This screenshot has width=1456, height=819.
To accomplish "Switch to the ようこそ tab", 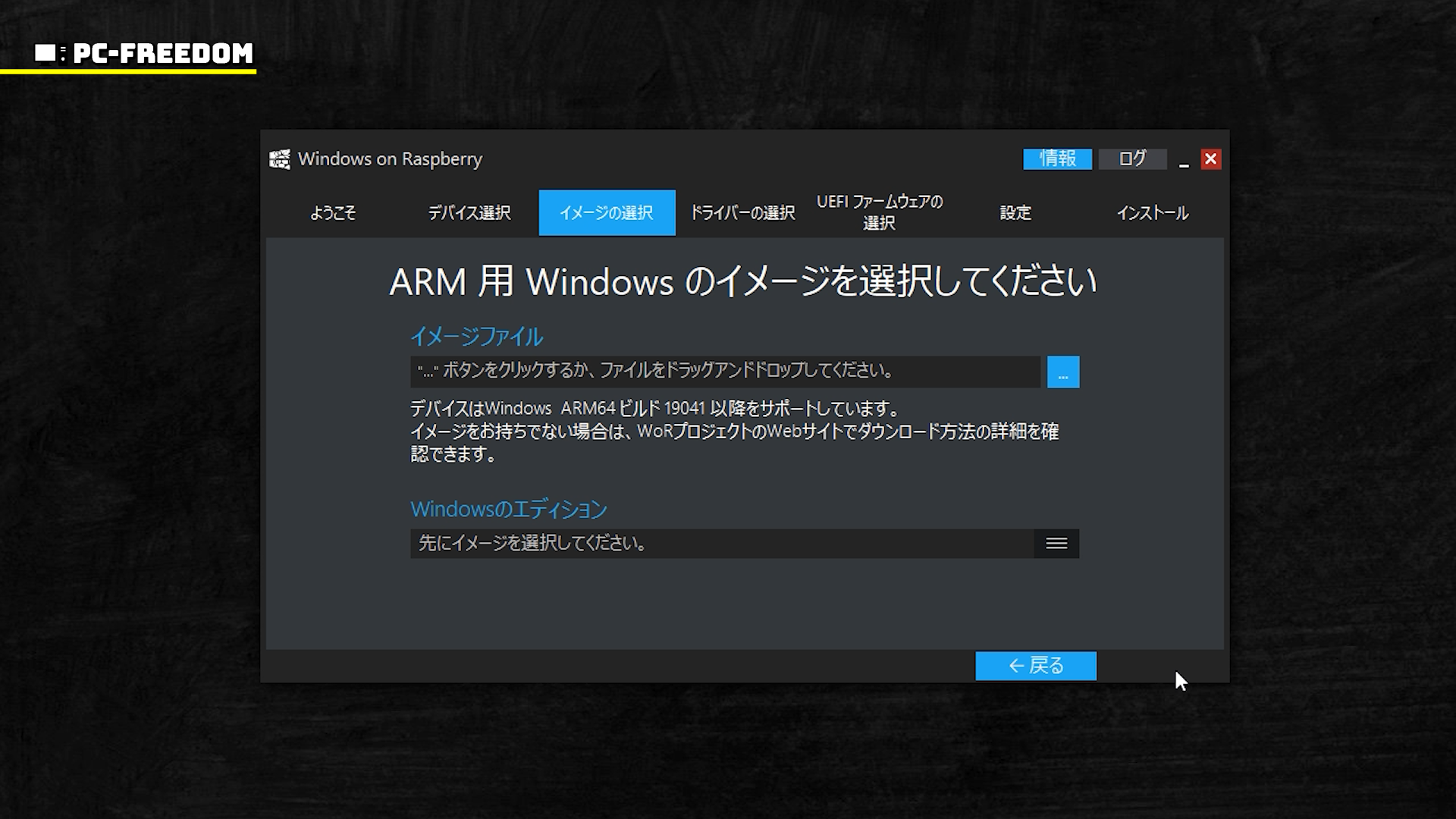I will pos(333,213).
